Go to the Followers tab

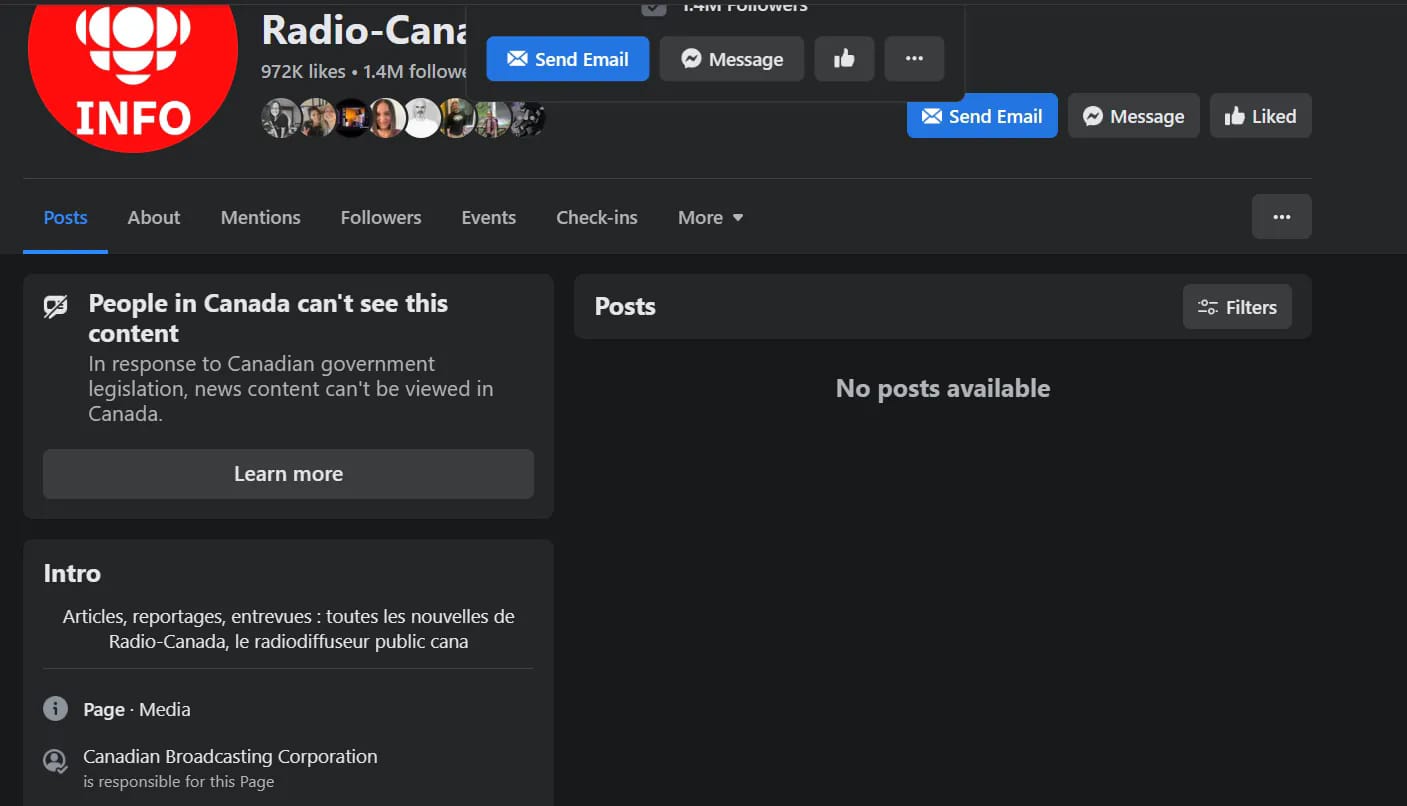coord(381,217)
